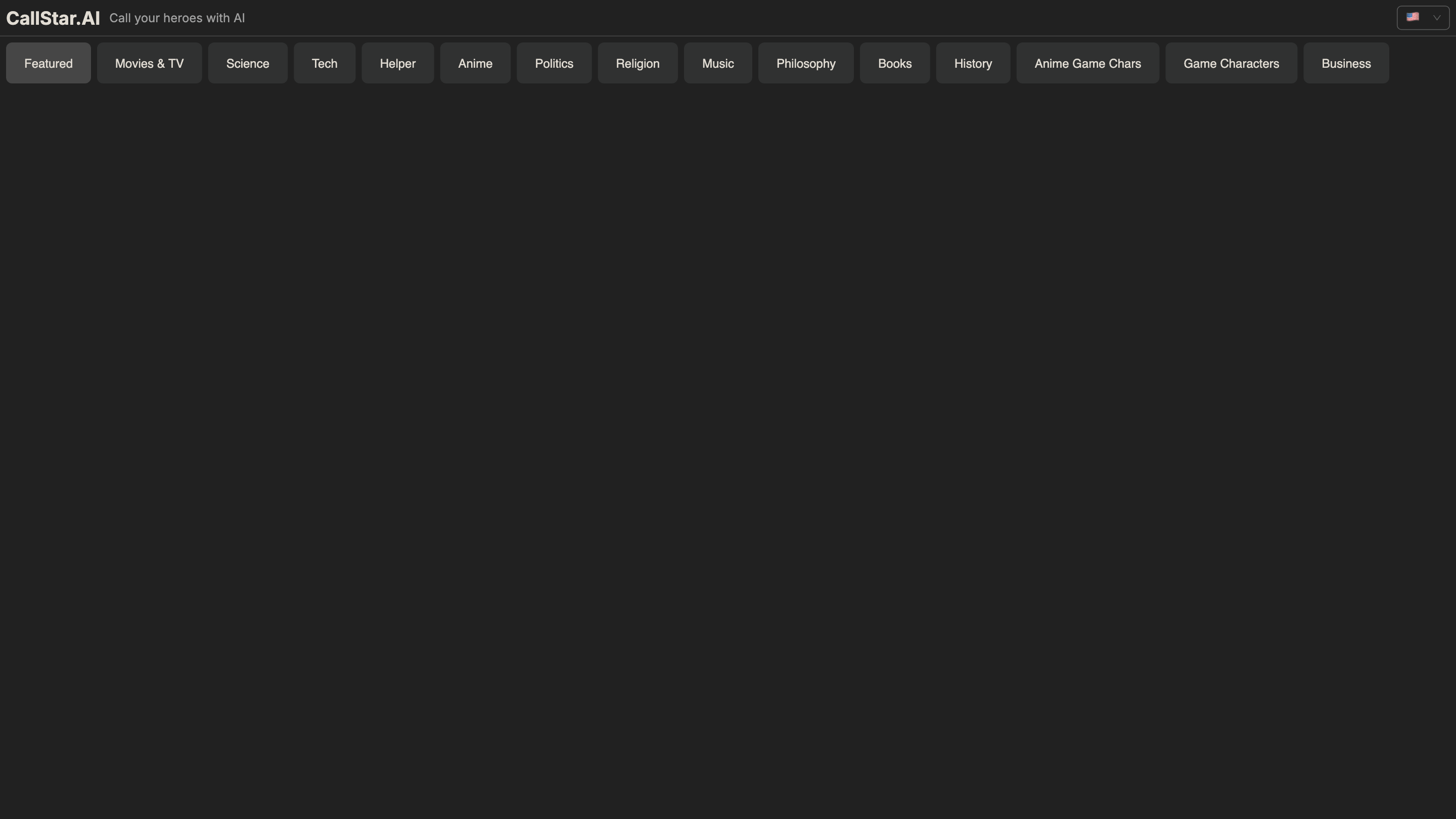Select the Featured category tab
This screenshot has width=1456, height=819.
coord(49,63)
